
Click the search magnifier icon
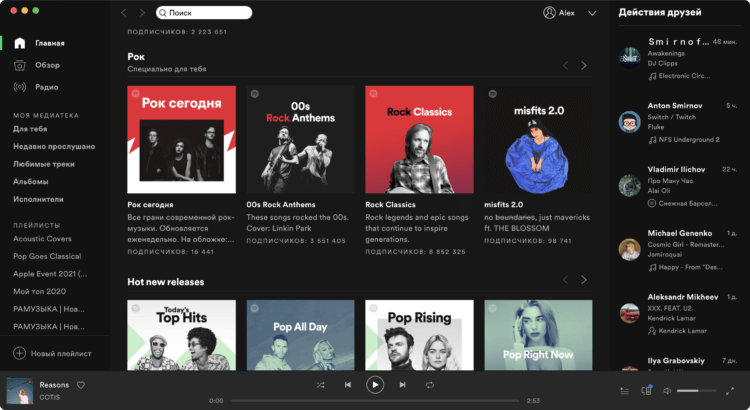[x=163, y=13]
